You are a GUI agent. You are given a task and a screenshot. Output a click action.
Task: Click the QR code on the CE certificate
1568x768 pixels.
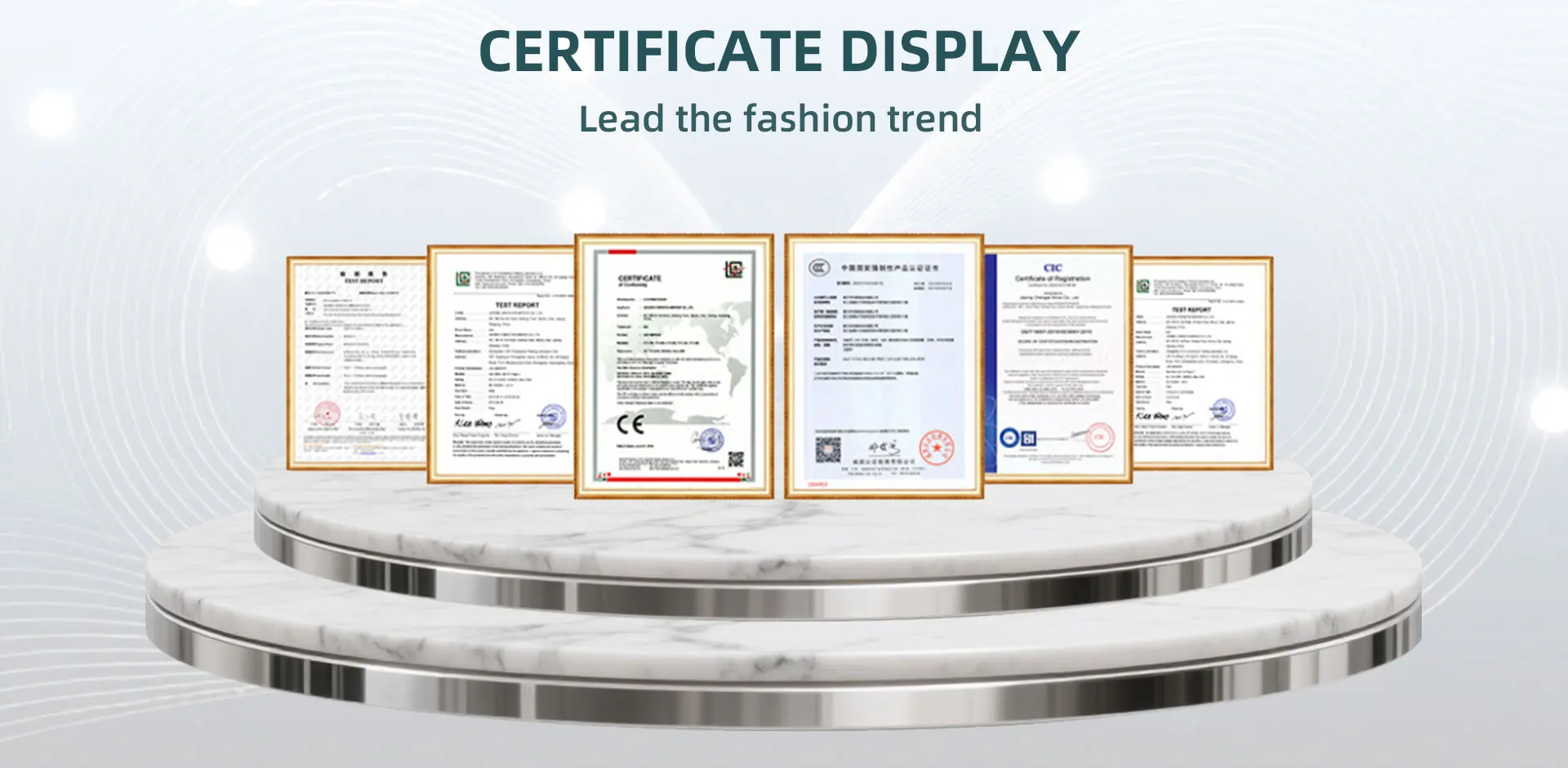[x=736, y=459]
